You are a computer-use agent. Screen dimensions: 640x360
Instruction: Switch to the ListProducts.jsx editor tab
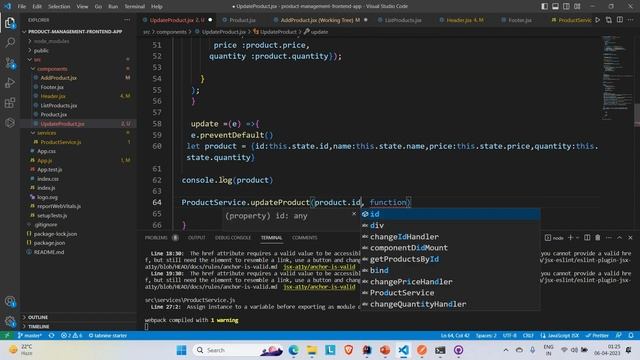[403, 20]
